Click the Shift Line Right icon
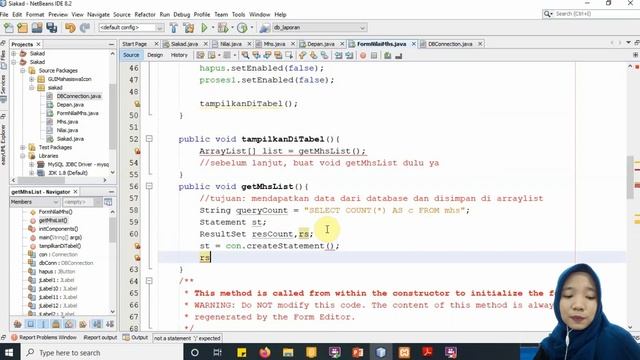 click(349, 55)
